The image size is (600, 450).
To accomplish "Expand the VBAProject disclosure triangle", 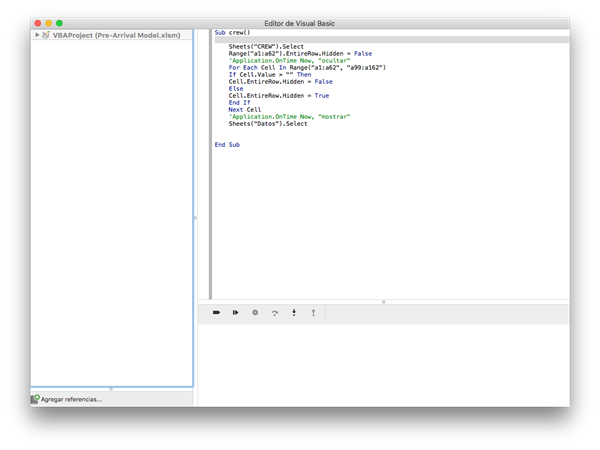I will tap(37, 34).
